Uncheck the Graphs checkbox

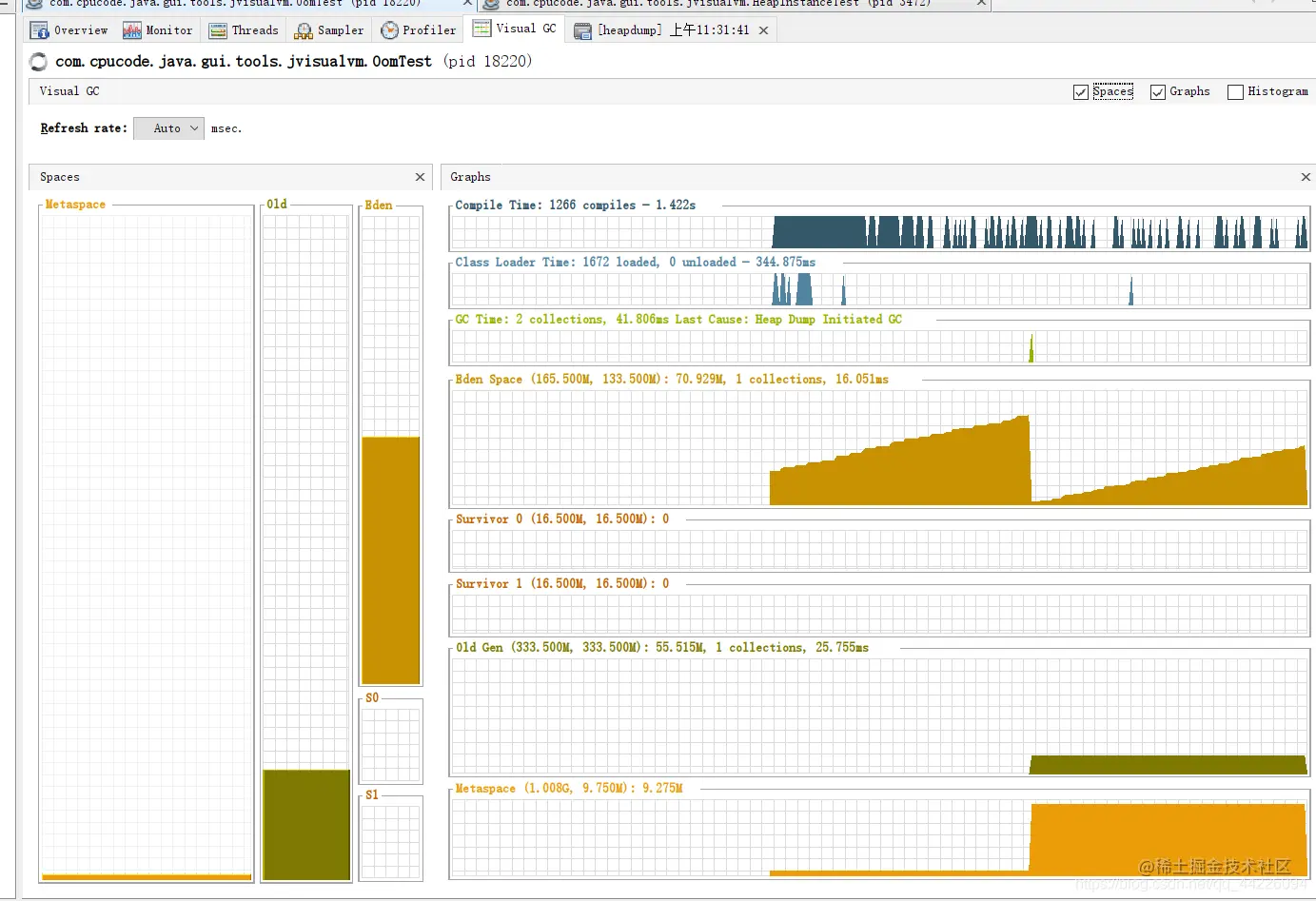(1158, 92)
